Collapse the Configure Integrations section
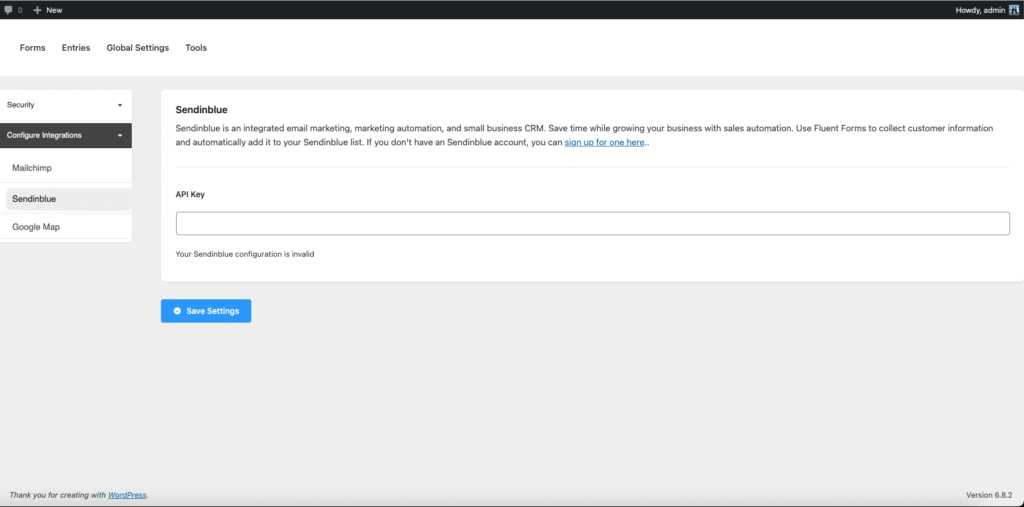The height and width of the screenshot is (507, 1024). point(120,135)
